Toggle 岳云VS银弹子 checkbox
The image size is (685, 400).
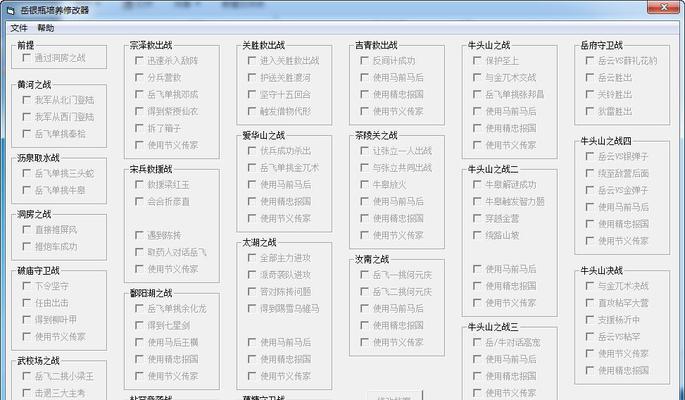(590, 156)
